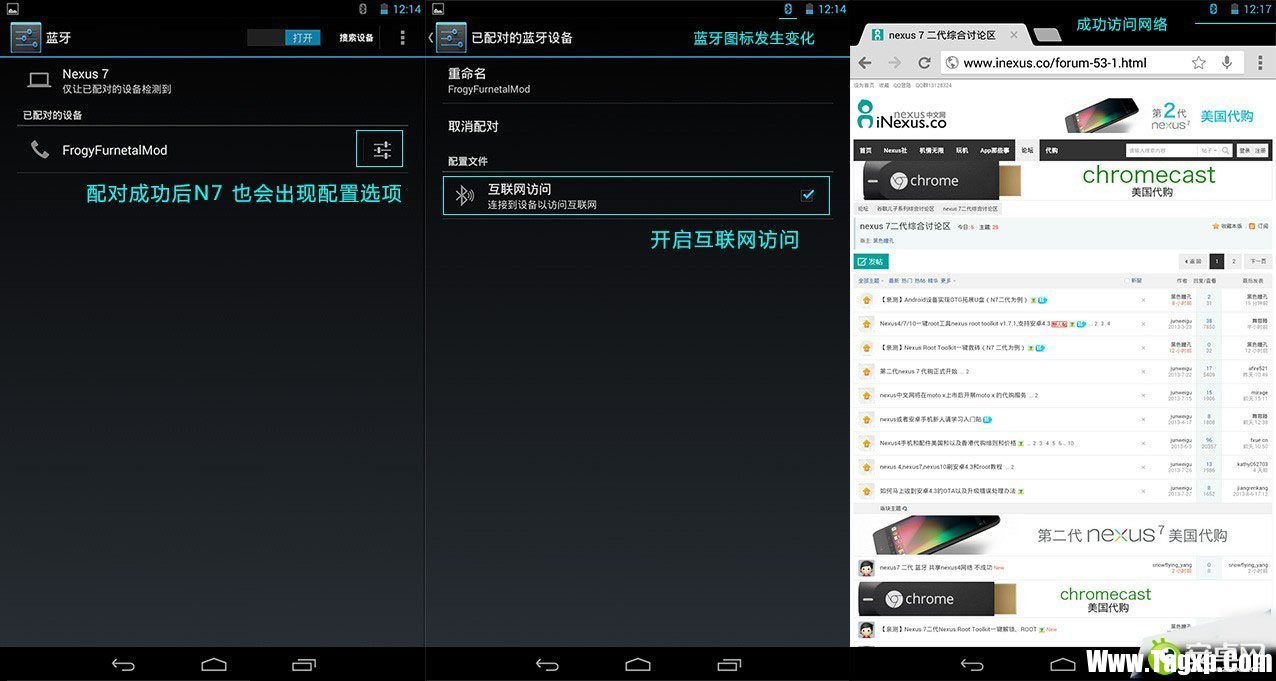Tap back arrow in paired device screen

(547, 664)
